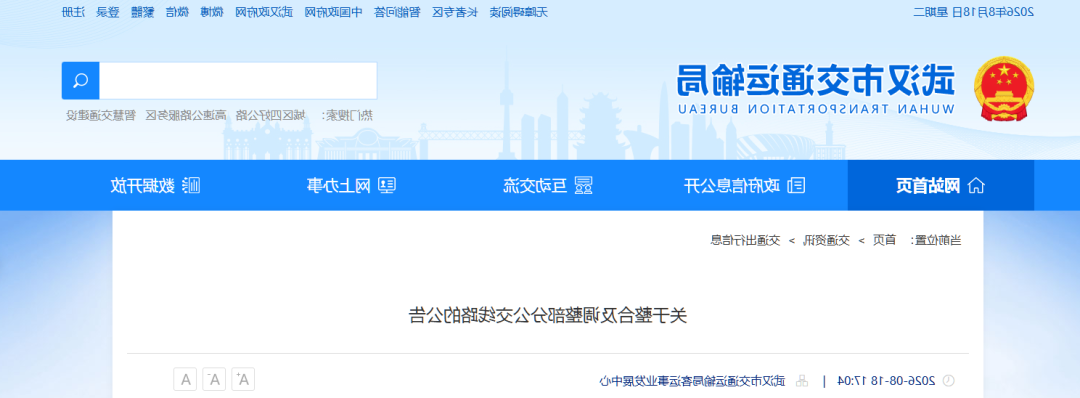Viewport: 1080px width, 398px height.
Task: Open the 微博 link in top bar
Action: 211,12
